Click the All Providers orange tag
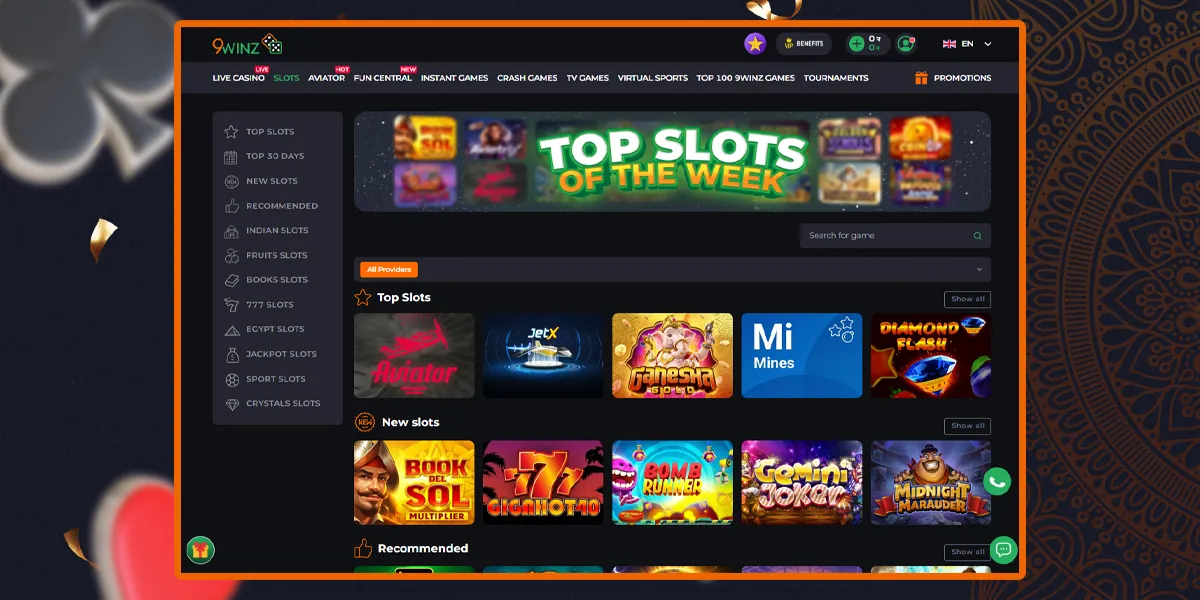Image resolution: width=1200 pixels, height=600 pixels. click(389, 269)
